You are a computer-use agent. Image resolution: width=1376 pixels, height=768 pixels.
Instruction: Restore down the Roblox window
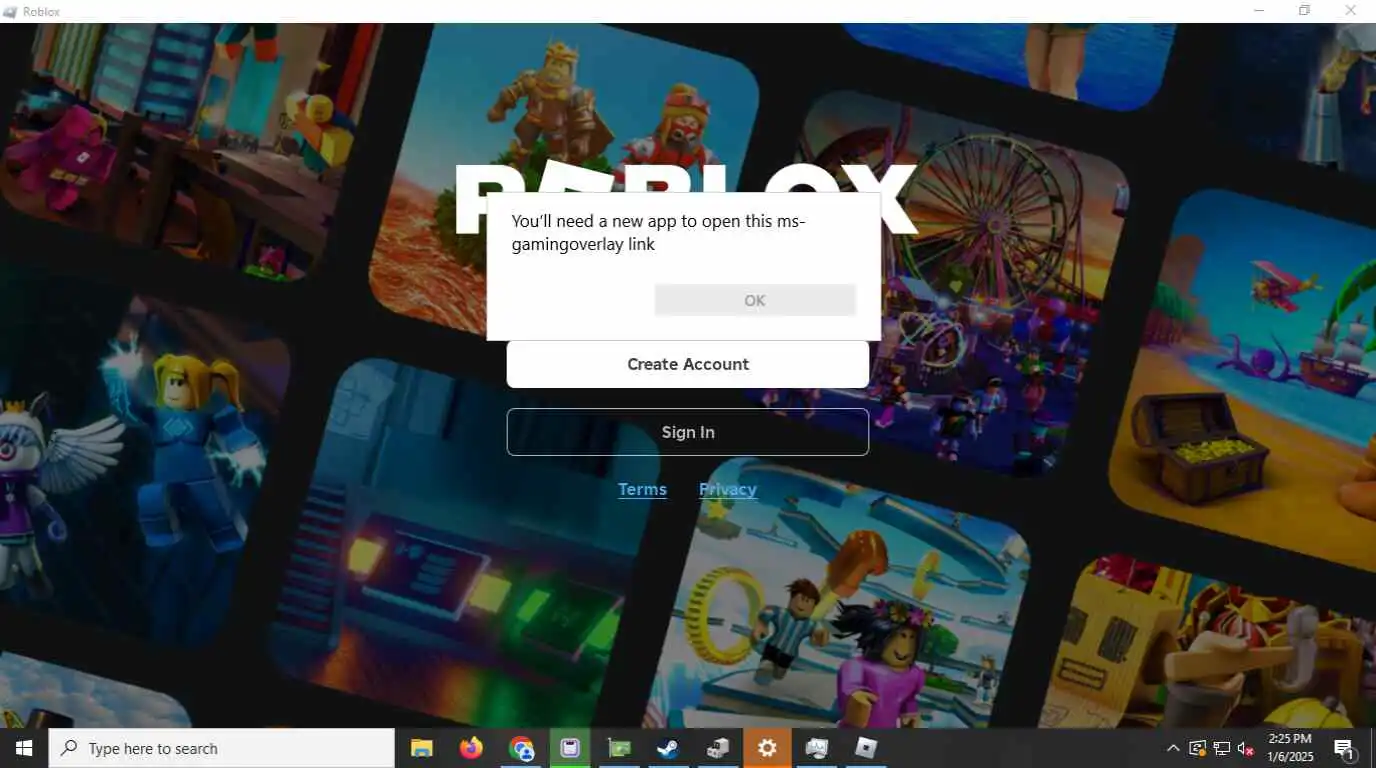(x=1304, y=11)
